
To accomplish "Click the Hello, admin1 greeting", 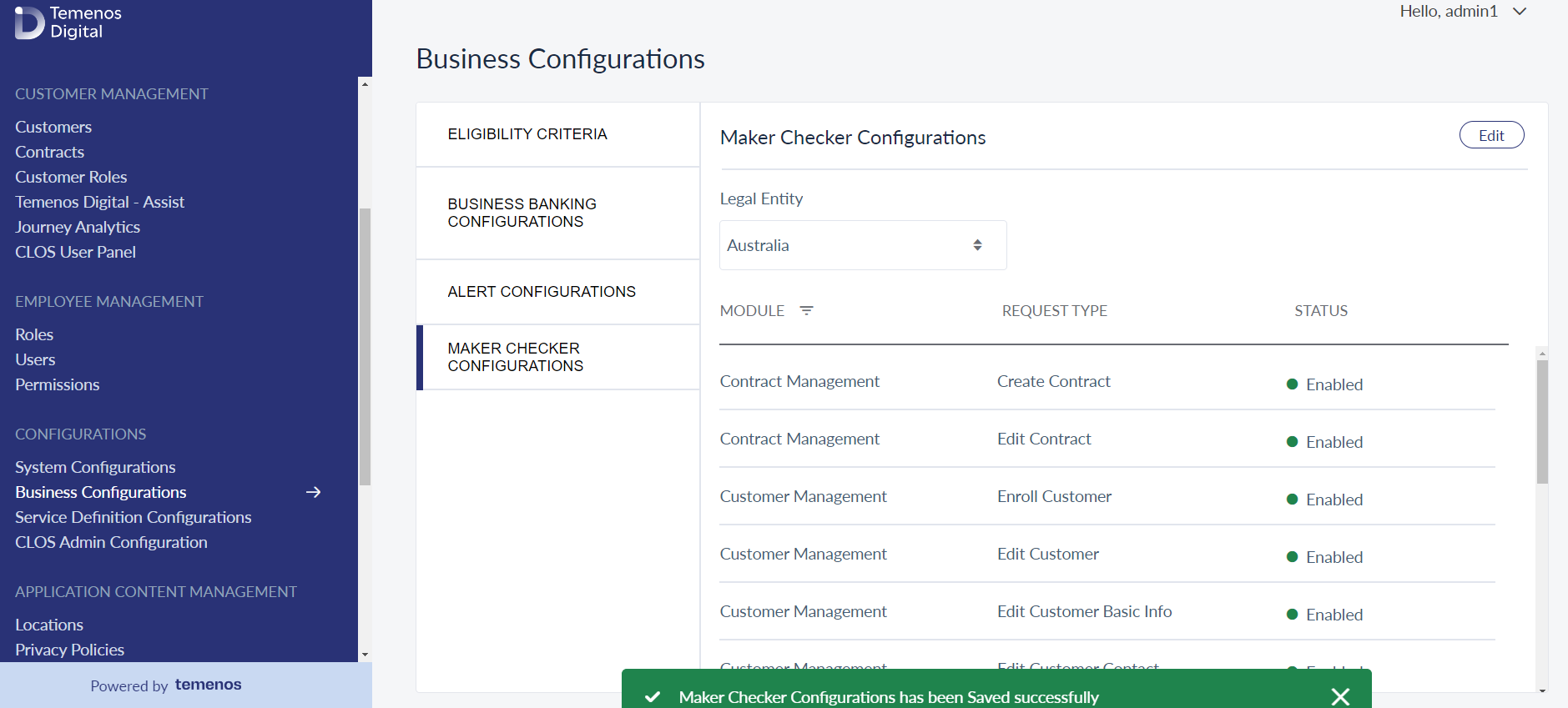I will (x=1448, y=11).
